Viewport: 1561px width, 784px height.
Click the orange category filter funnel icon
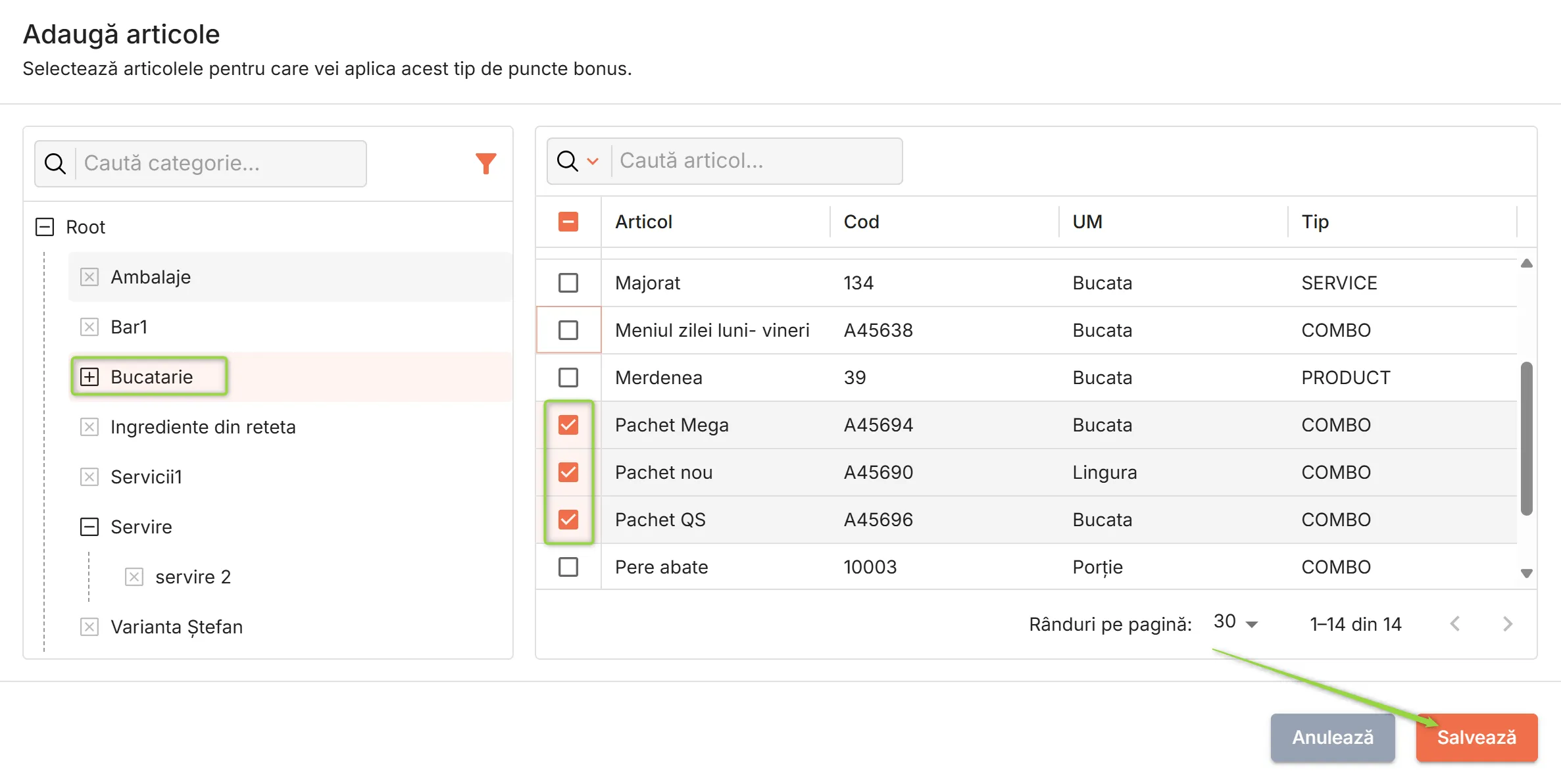pos(485,163)
